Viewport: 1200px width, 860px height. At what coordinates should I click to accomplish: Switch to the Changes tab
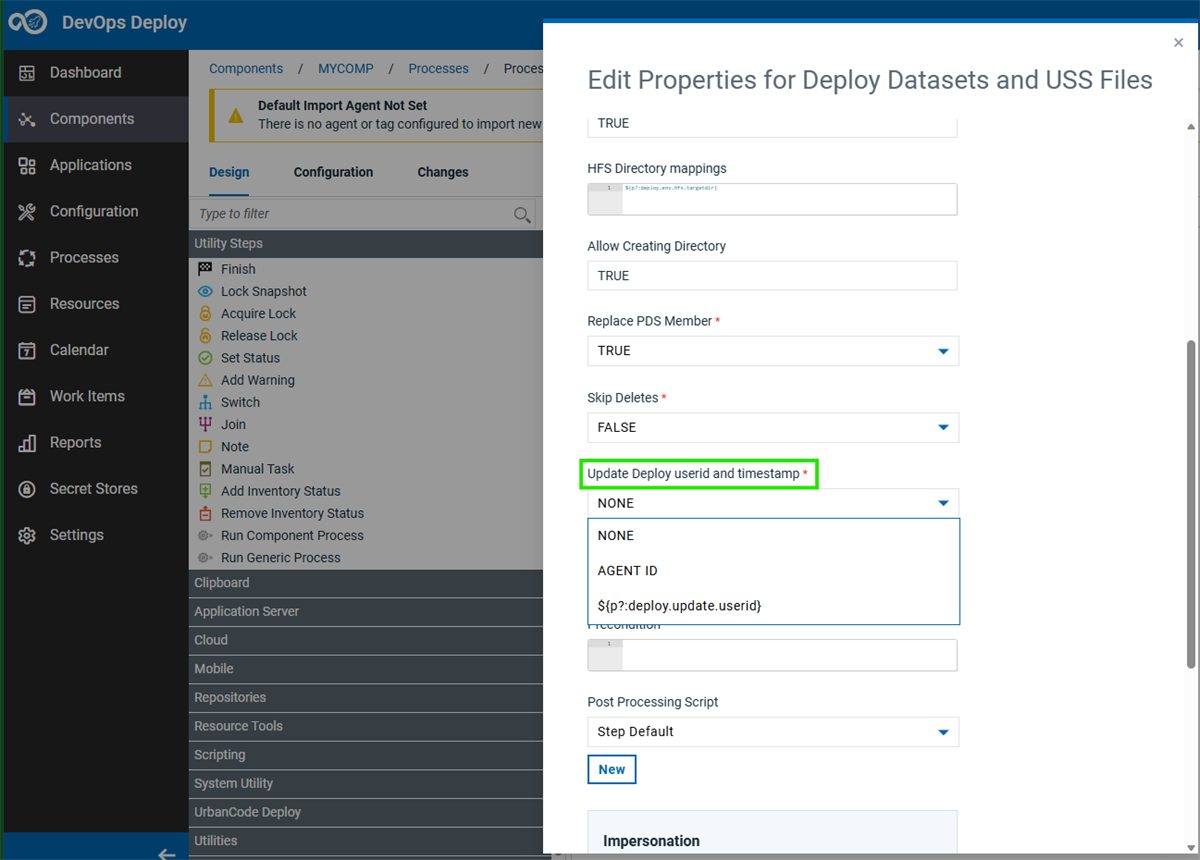[443, 172]
